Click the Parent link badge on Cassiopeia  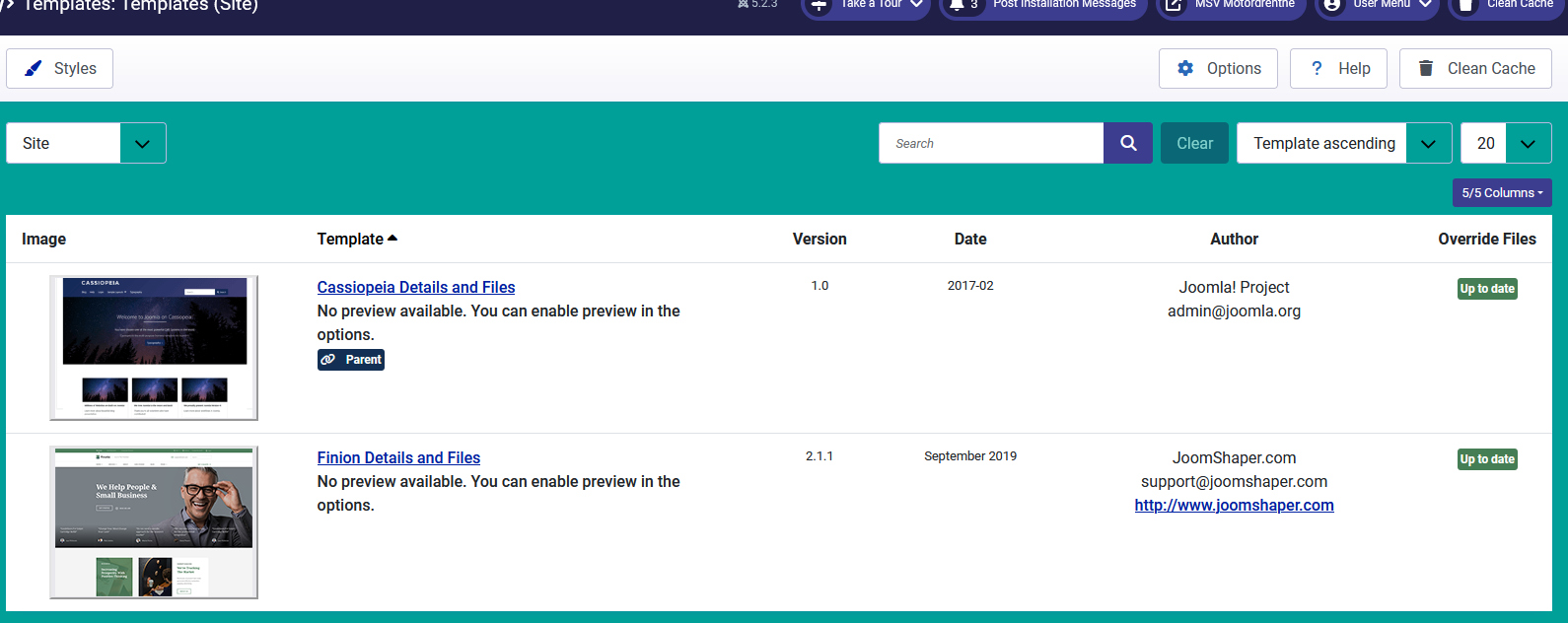(x=351, y=360)
